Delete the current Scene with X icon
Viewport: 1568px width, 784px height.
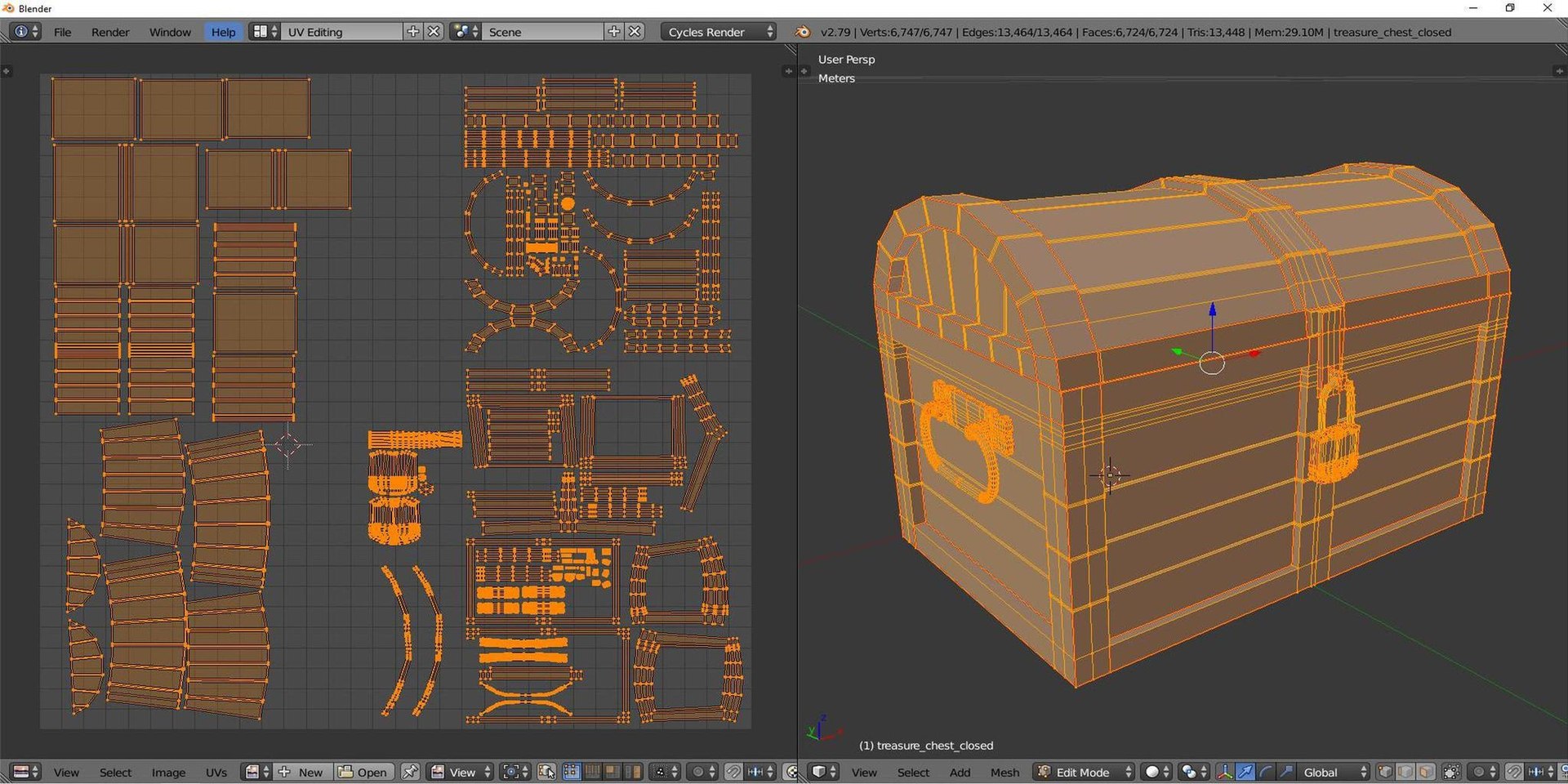click(635, 32)
